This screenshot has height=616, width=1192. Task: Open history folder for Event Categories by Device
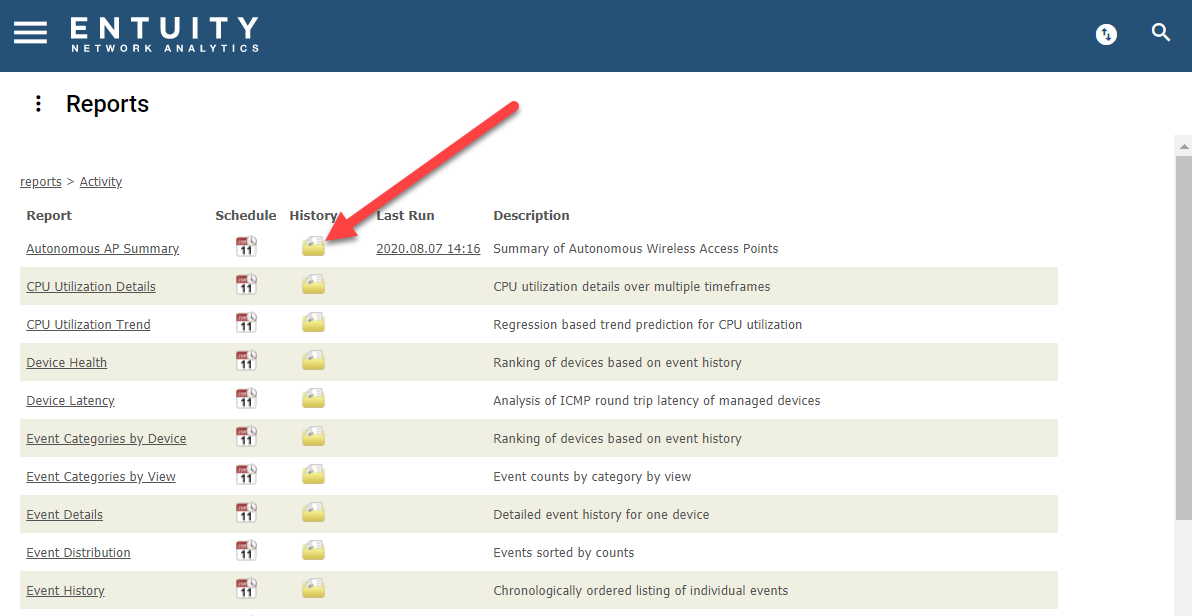313,437
